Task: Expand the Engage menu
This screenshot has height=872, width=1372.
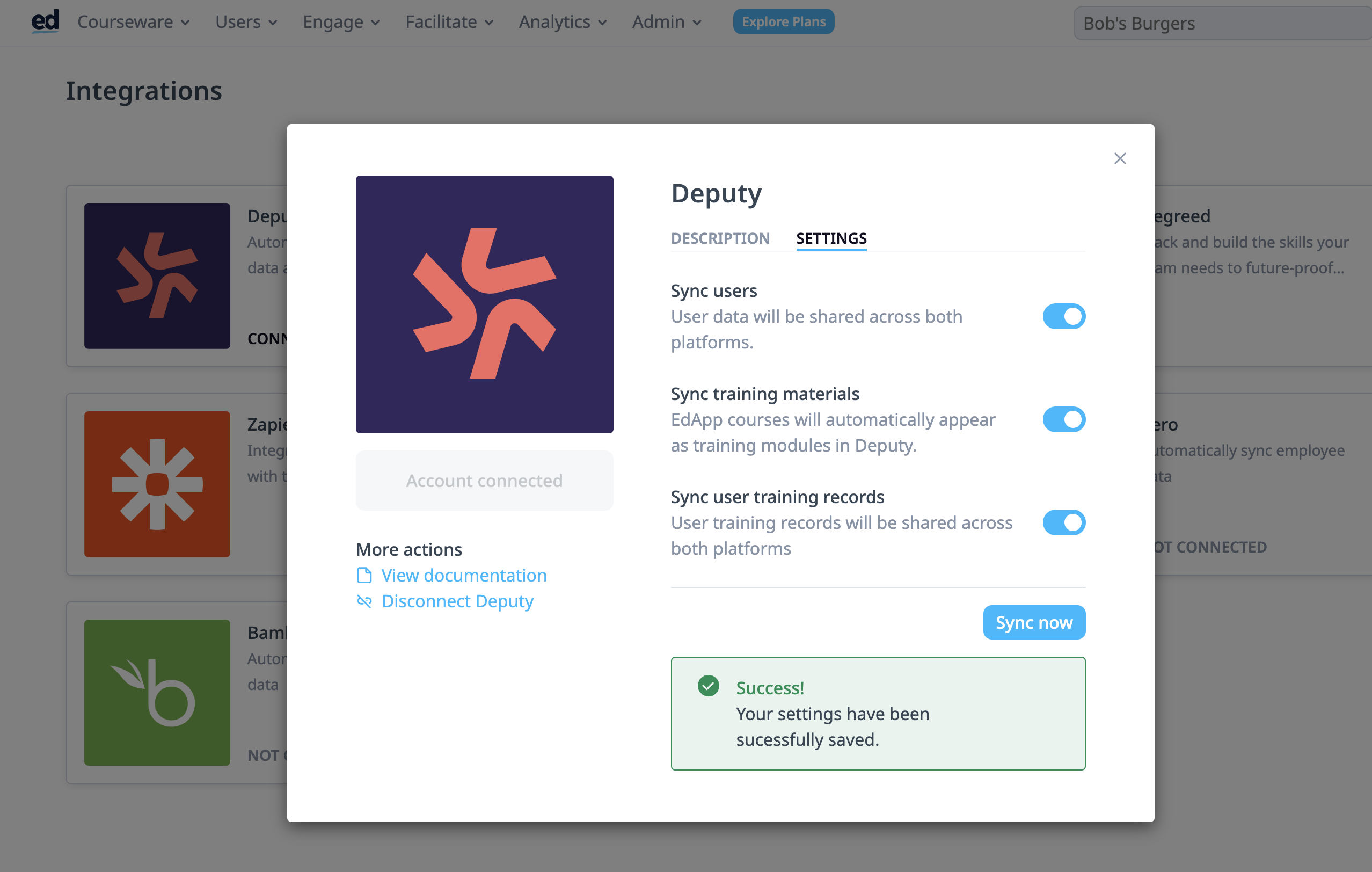Action: click(341, 21)
